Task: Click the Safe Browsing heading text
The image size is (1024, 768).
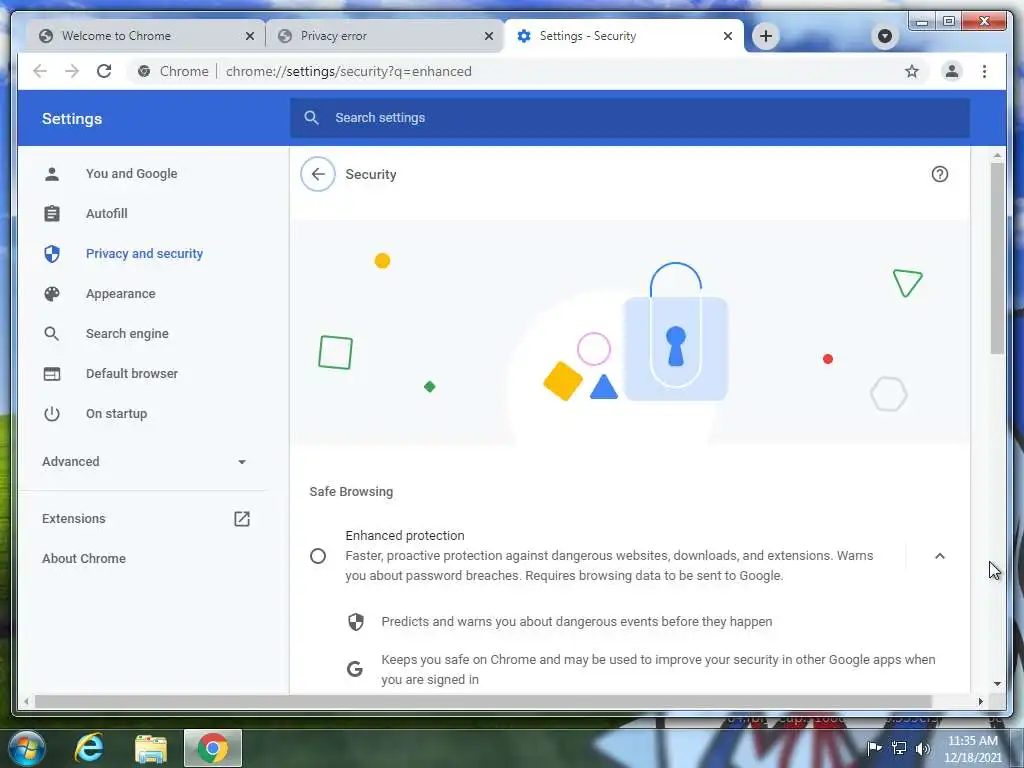Action: (351, 492)
